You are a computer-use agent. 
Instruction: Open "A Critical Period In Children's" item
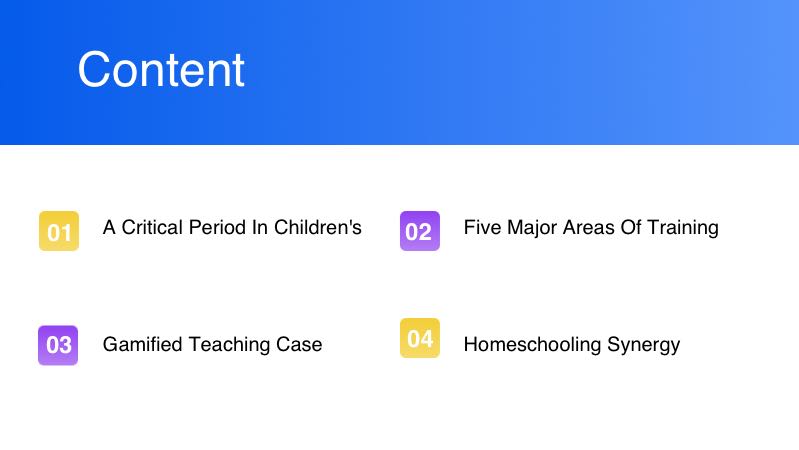232,228
